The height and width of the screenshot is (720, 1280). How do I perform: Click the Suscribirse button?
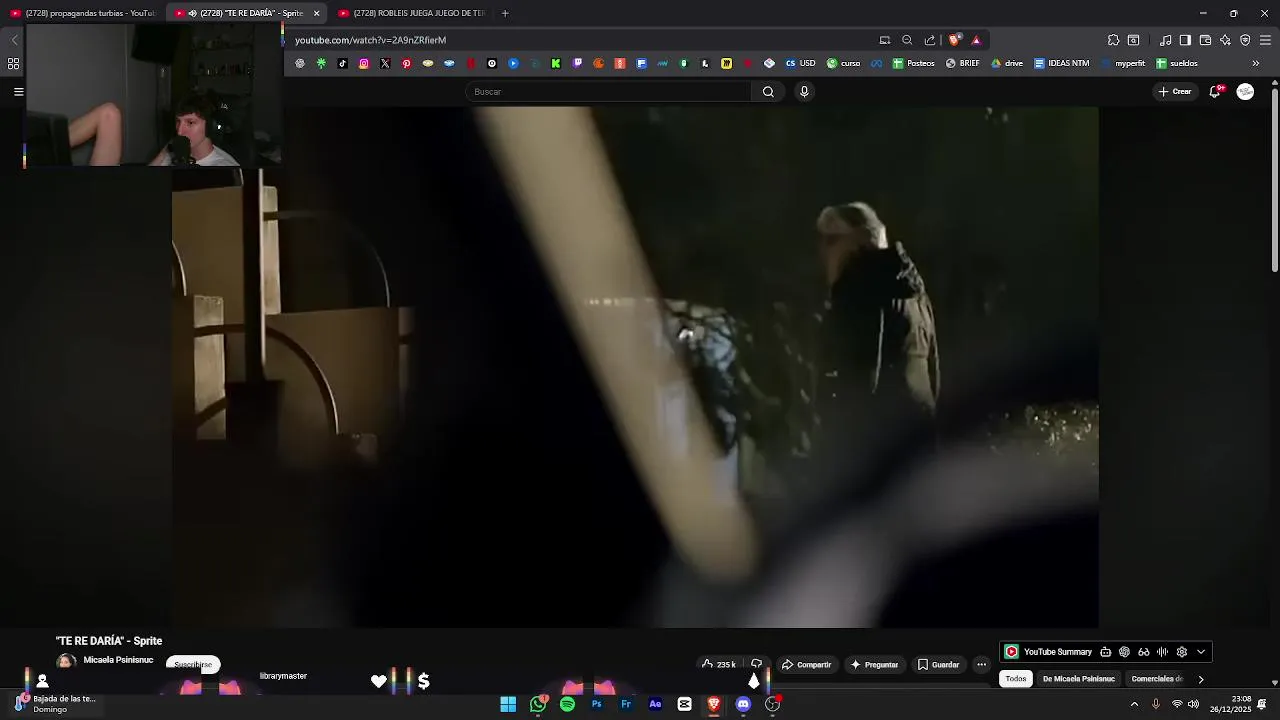tap(193, 664)
